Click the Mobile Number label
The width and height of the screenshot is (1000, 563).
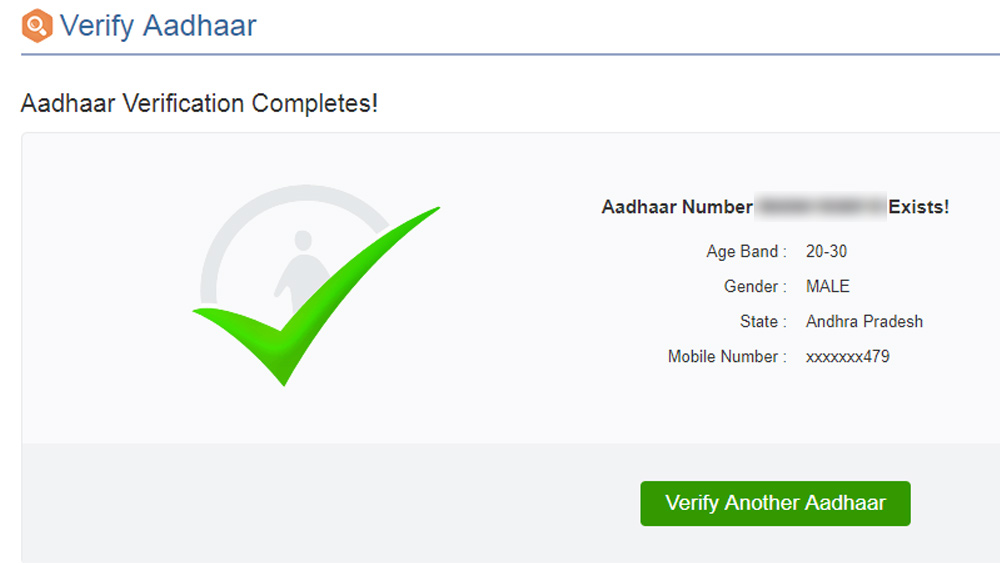coord(727,356)
